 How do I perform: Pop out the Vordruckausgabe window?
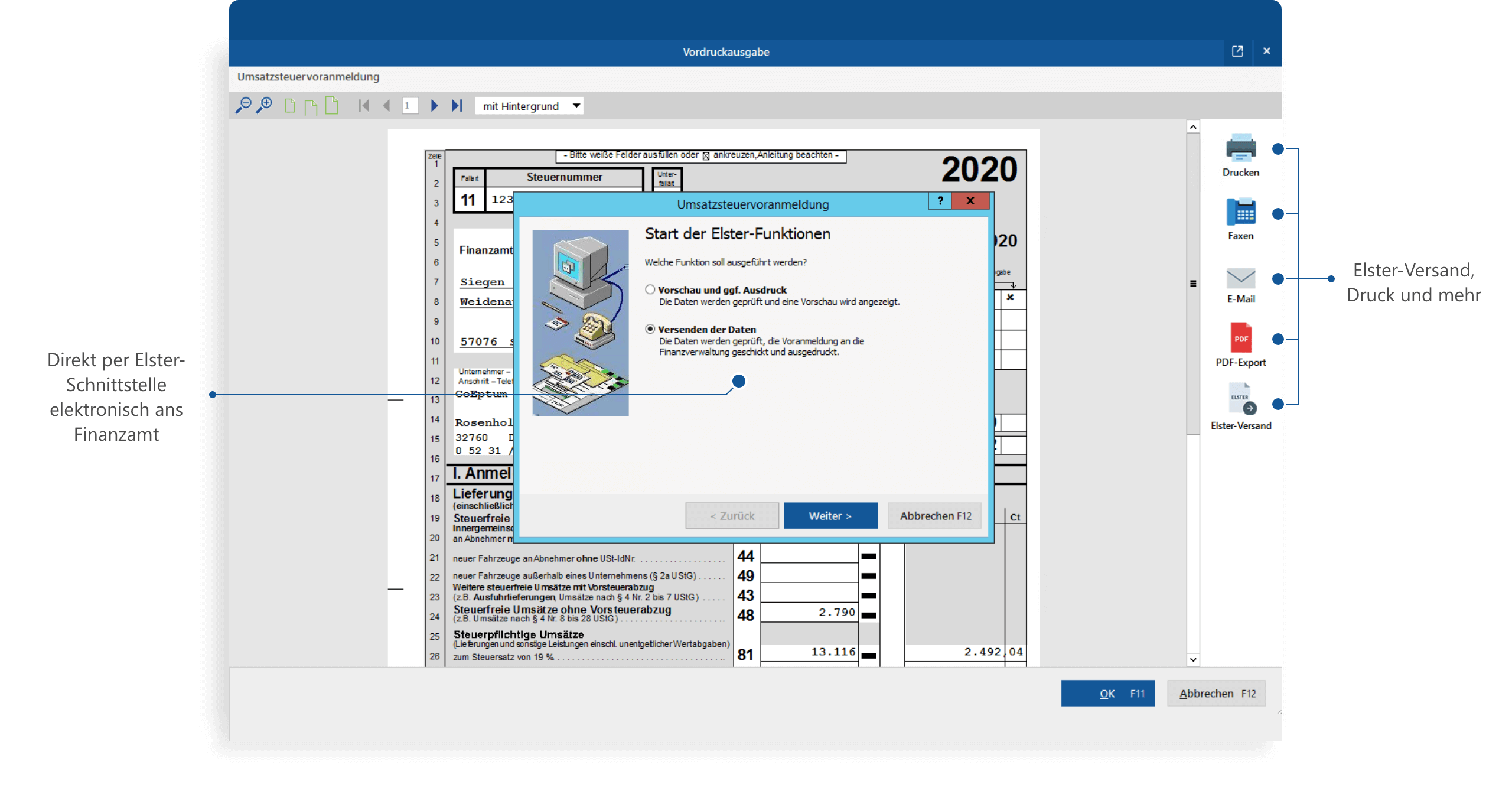tap(1237, 51)
